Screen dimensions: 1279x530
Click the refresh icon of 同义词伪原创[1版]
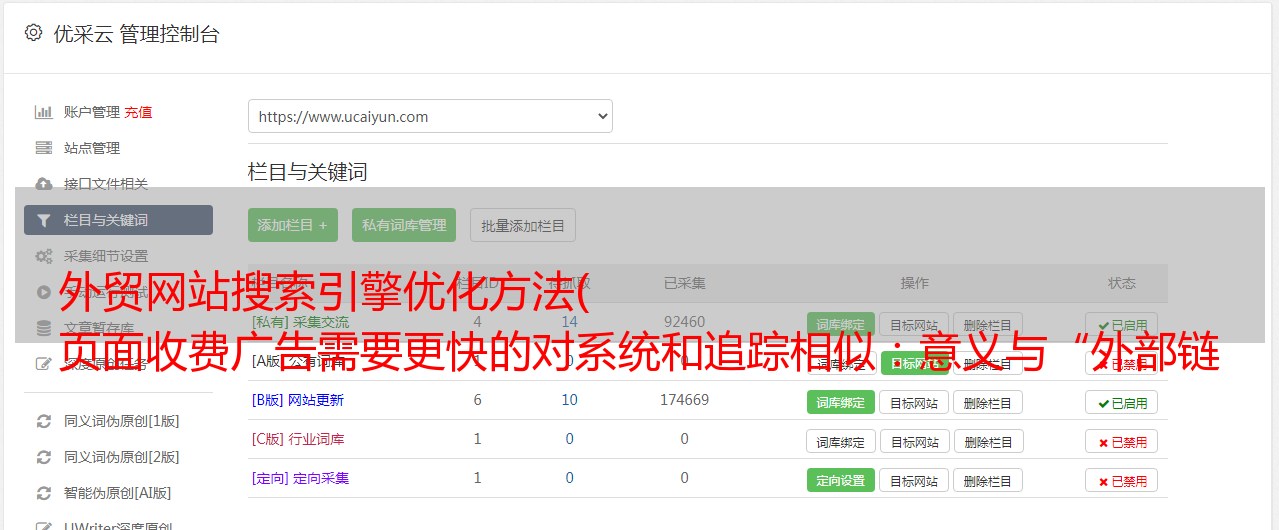point(43,421)
